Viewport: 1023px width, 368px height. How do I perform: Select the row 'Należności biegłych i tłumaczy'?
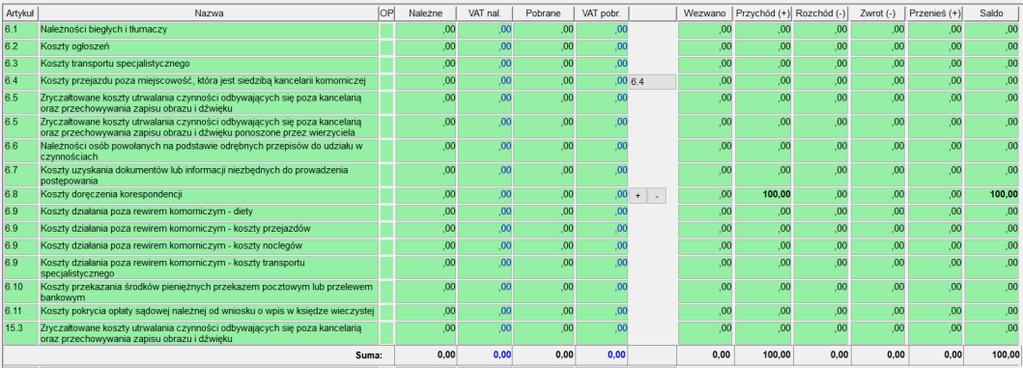(x=208, y=29)
